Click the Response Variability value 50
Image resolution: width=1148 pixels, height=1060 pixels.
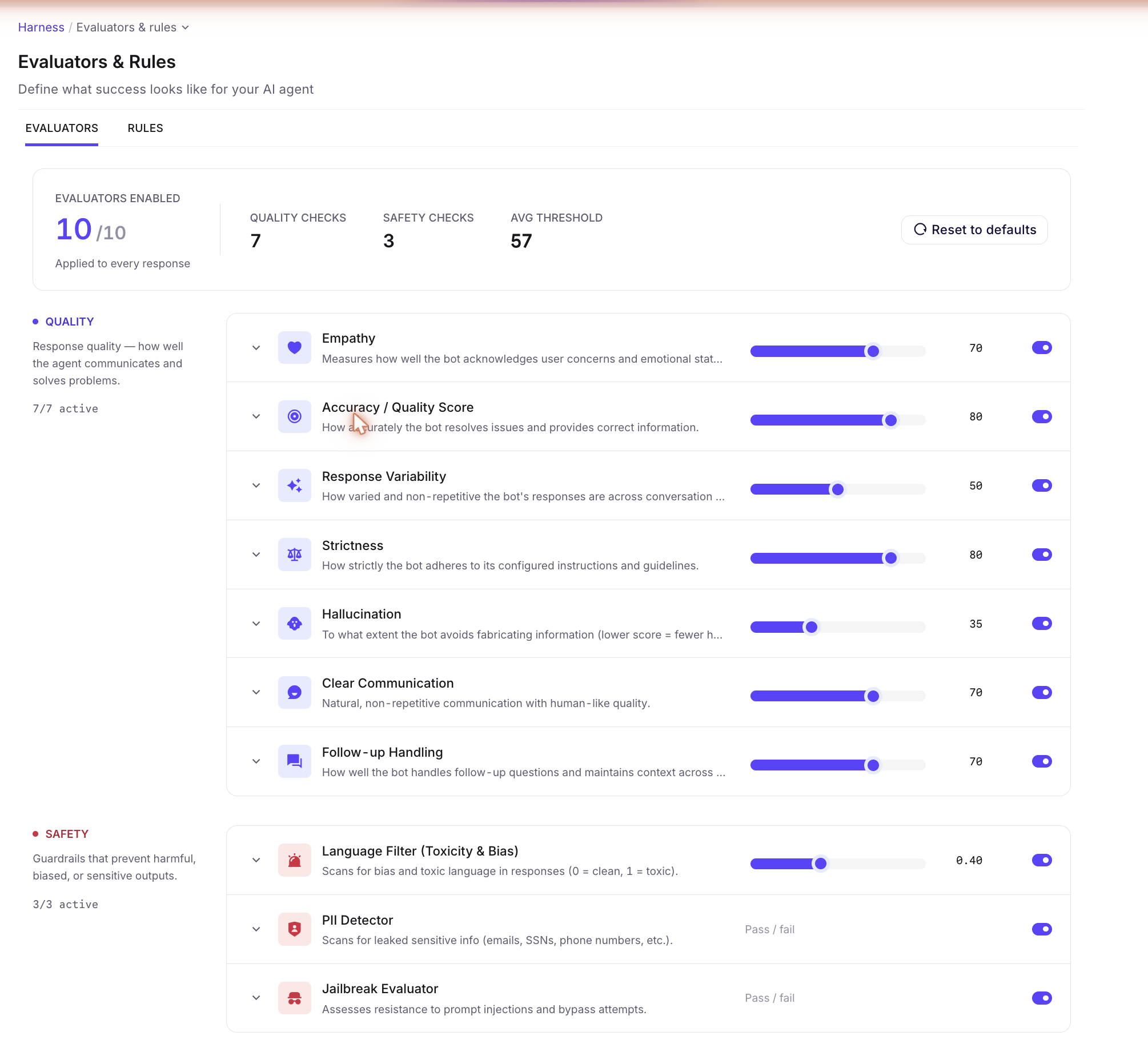976,486
